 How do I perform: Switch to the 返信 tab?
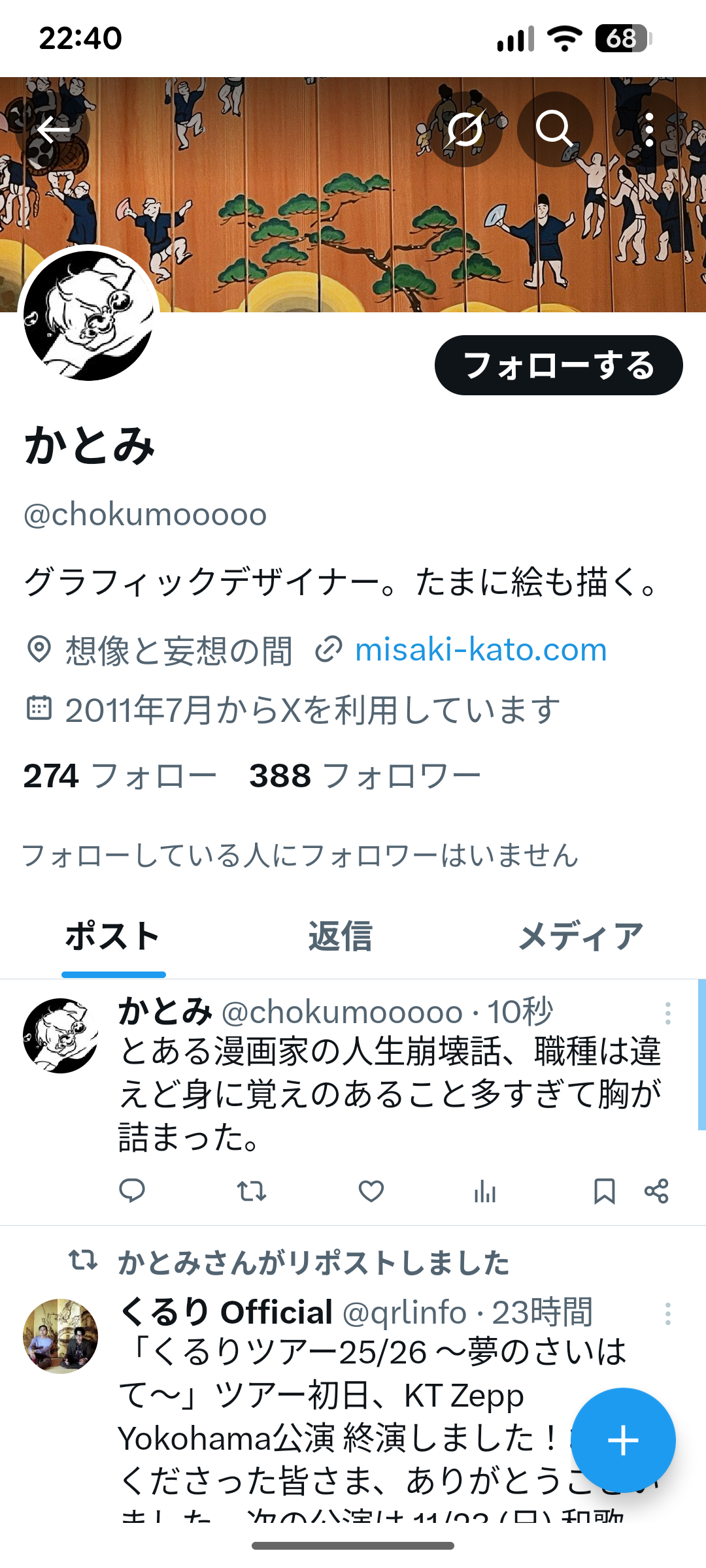(x=340, y=936)
